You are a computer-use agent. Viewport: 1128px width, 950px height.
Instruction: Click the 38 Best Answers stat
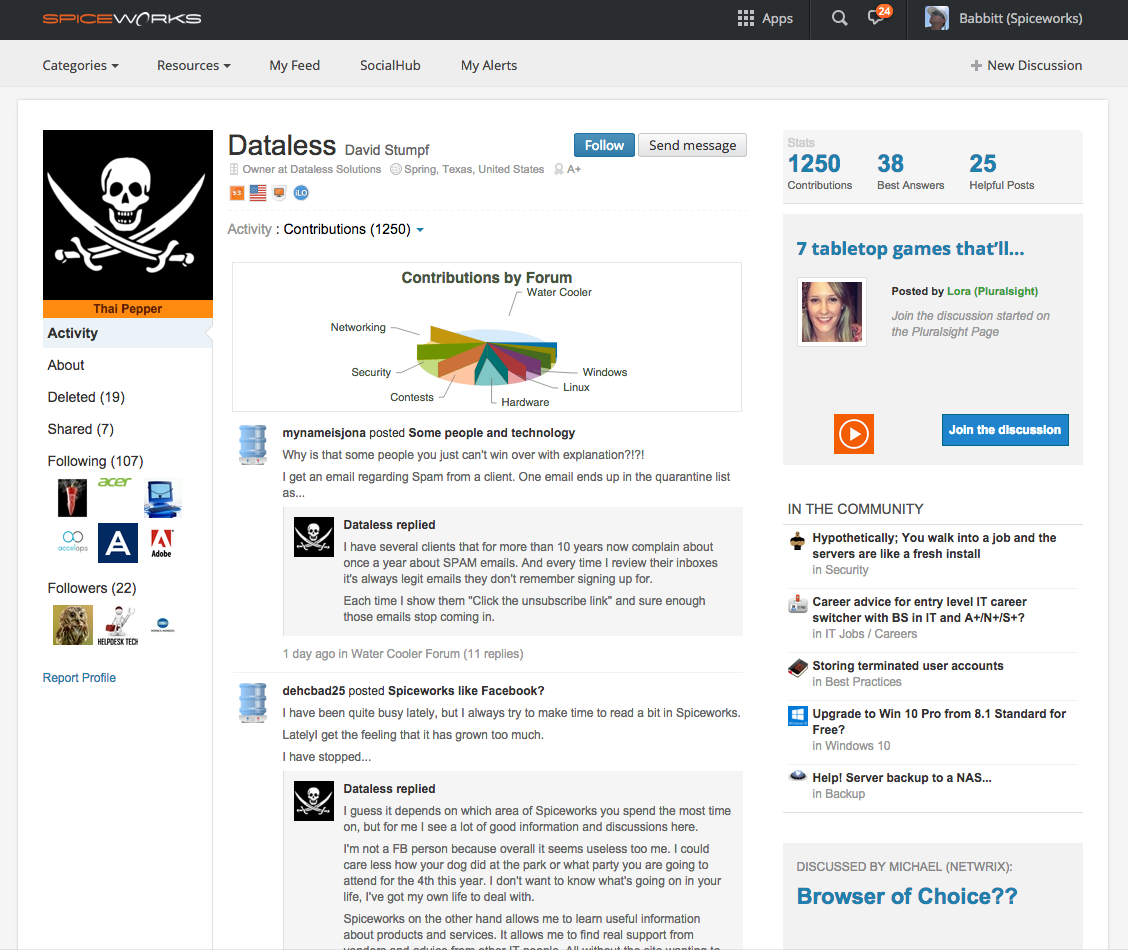pyautogui.click(x=911, y=171)
